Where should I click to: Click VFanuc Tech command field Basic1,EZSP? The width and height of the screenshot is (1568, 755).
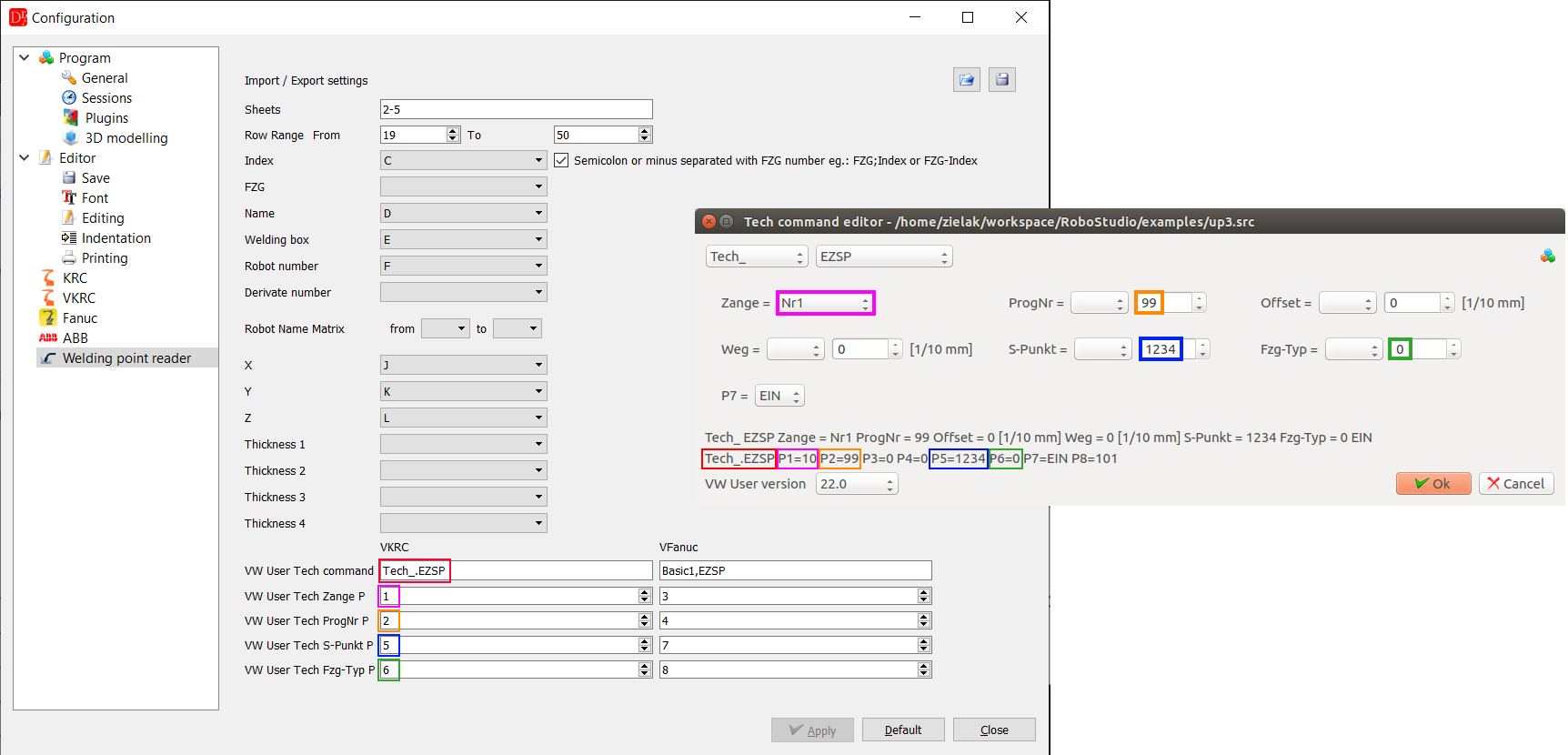pyautogui.click(x=795, y=570)
